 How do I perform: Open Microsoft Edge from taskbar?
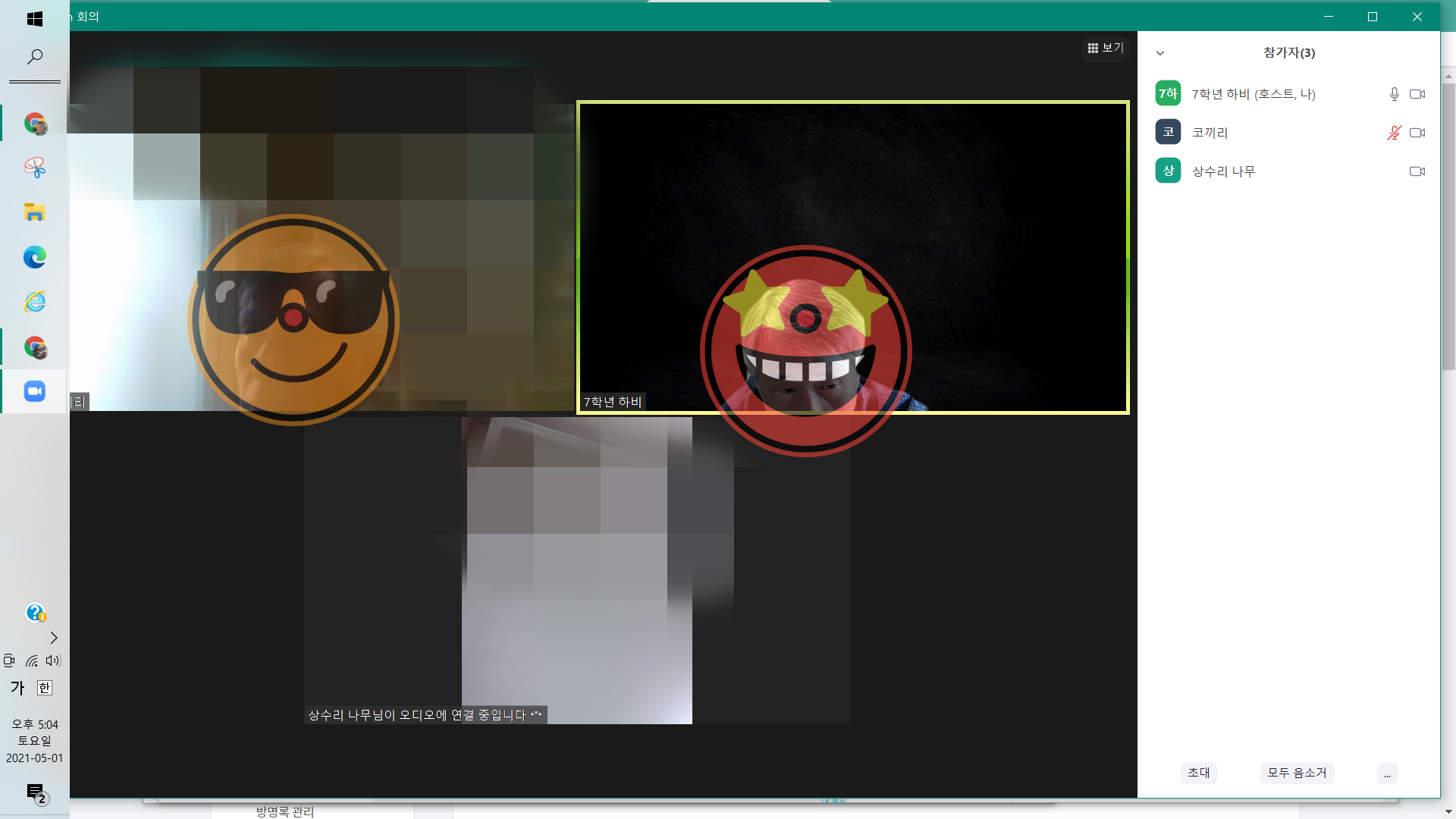pos(35,257)
